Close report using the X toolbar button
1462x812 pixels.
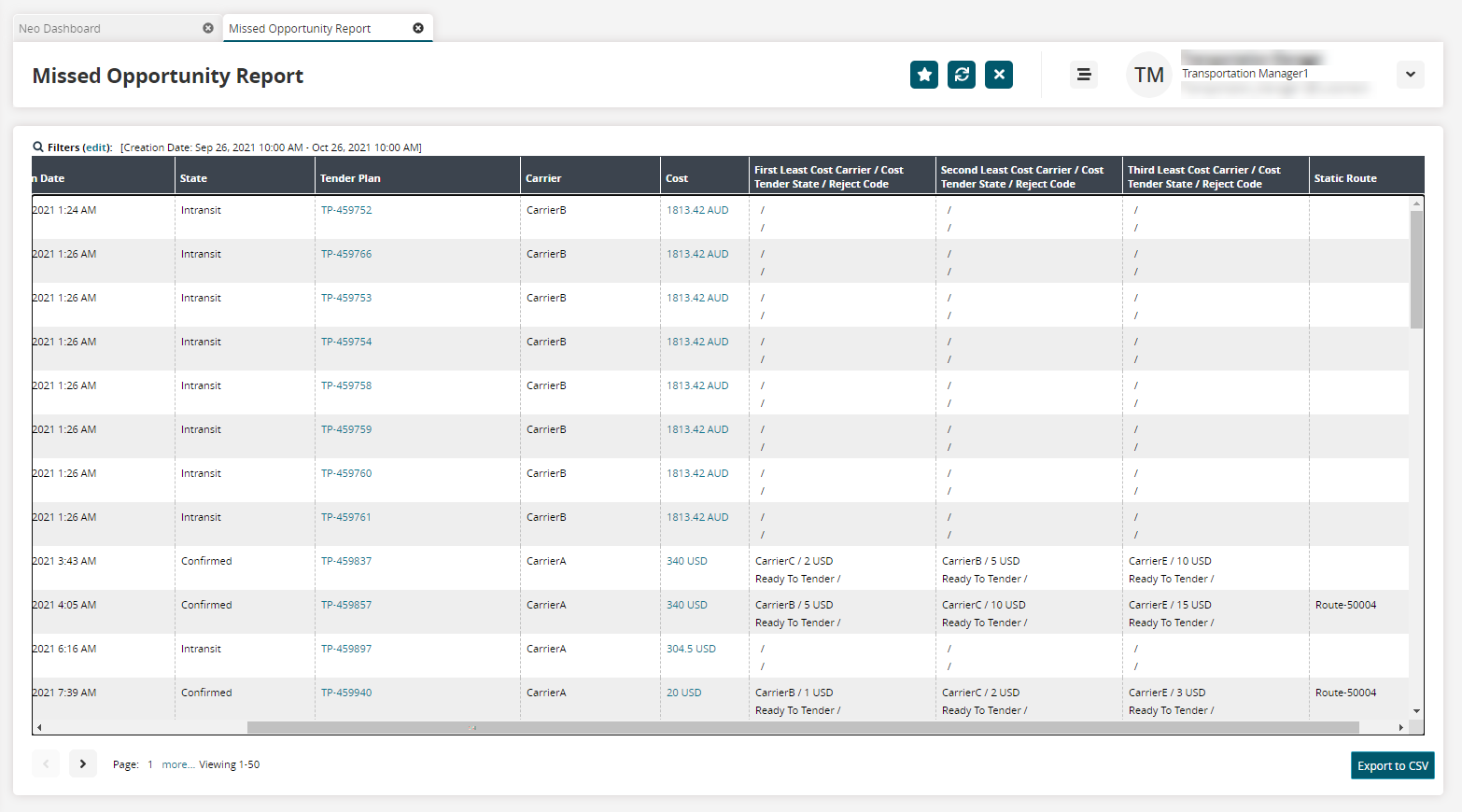(998, 75)
